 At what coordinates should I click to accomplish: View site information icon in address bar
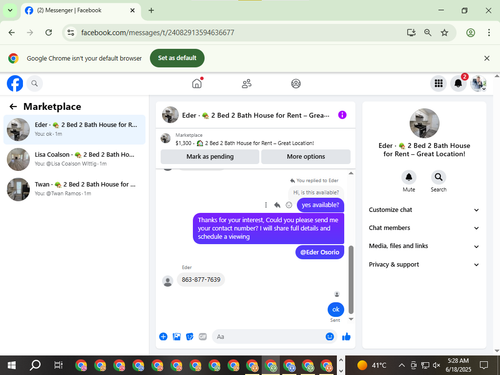pos(71,33)
